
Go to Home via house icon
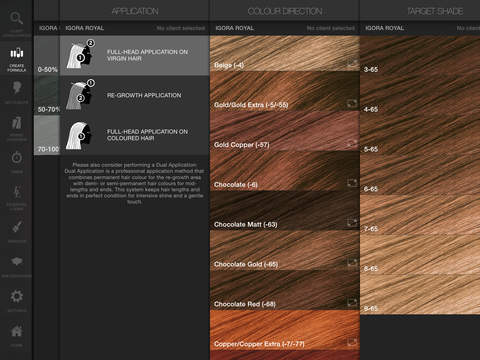tap(17, 331)
